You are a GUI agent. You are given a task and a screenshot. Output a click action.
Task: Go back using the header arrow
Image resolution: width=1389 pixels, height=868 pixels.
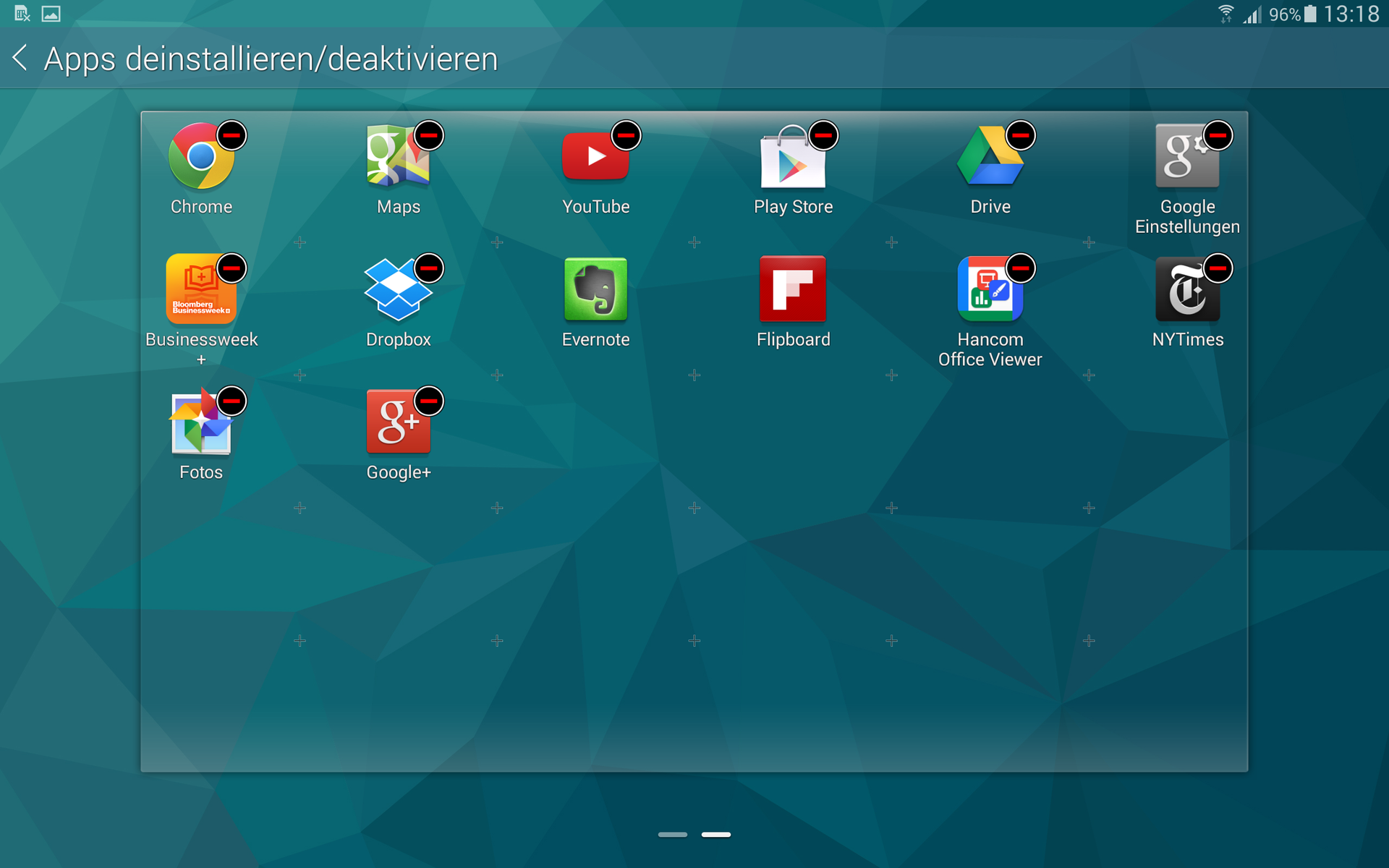[x=20, y=58]
